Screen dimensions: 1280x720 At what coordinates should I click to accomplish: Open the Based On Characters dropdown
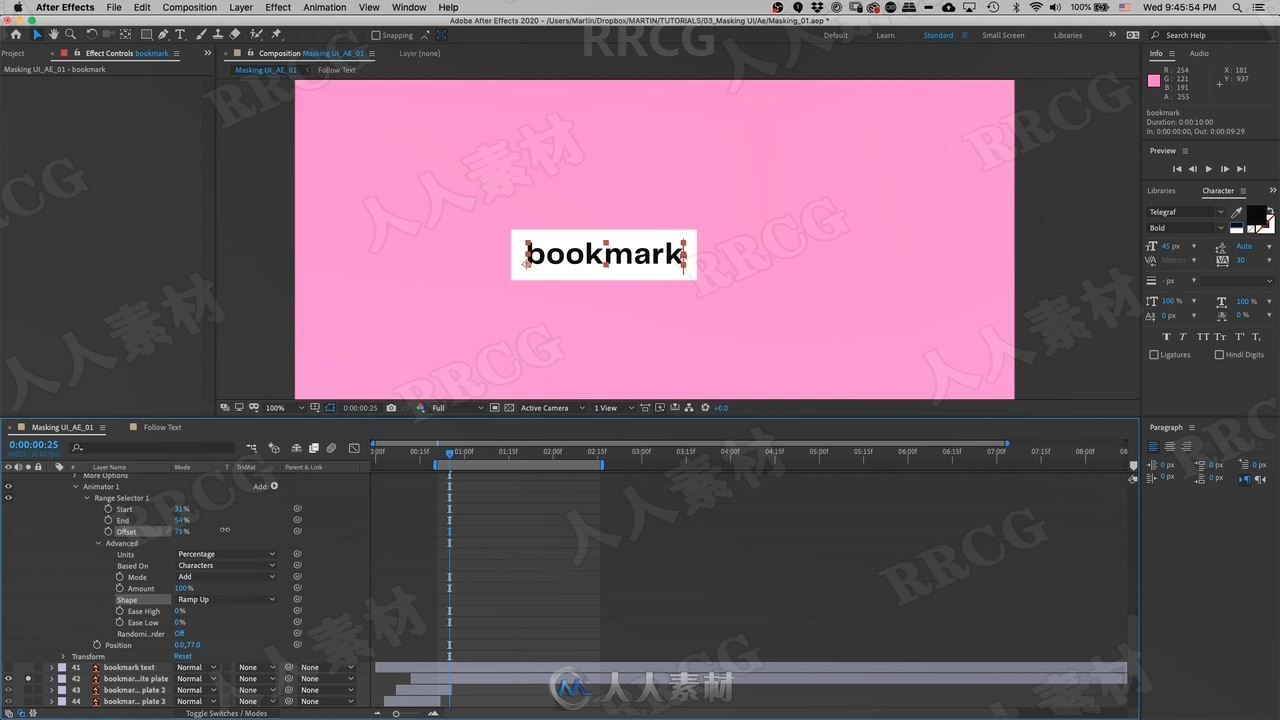click(226, 566)
